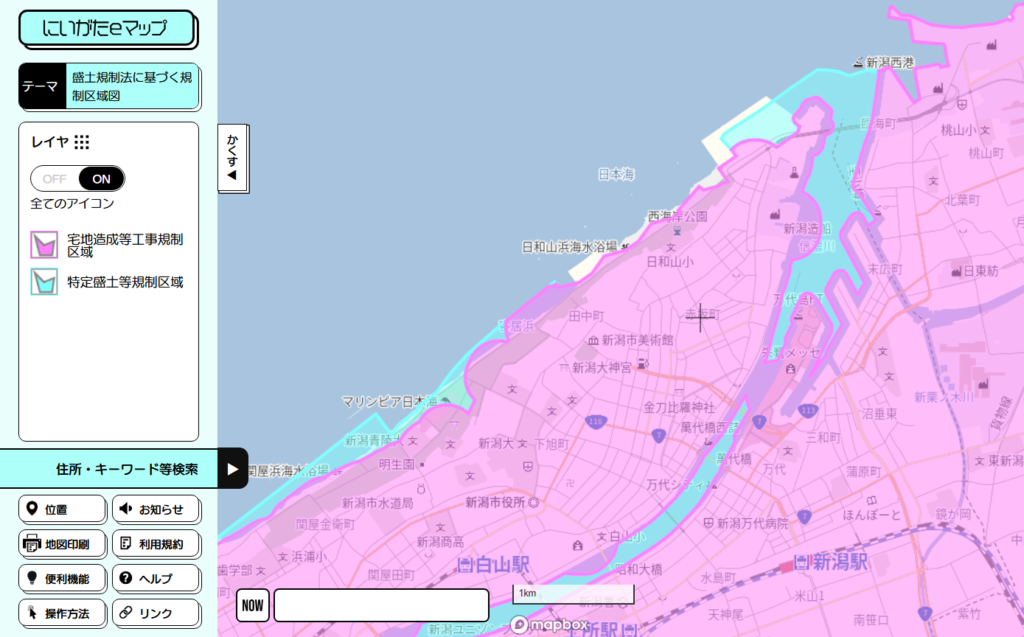Open リンク links page

pos(155,613)
